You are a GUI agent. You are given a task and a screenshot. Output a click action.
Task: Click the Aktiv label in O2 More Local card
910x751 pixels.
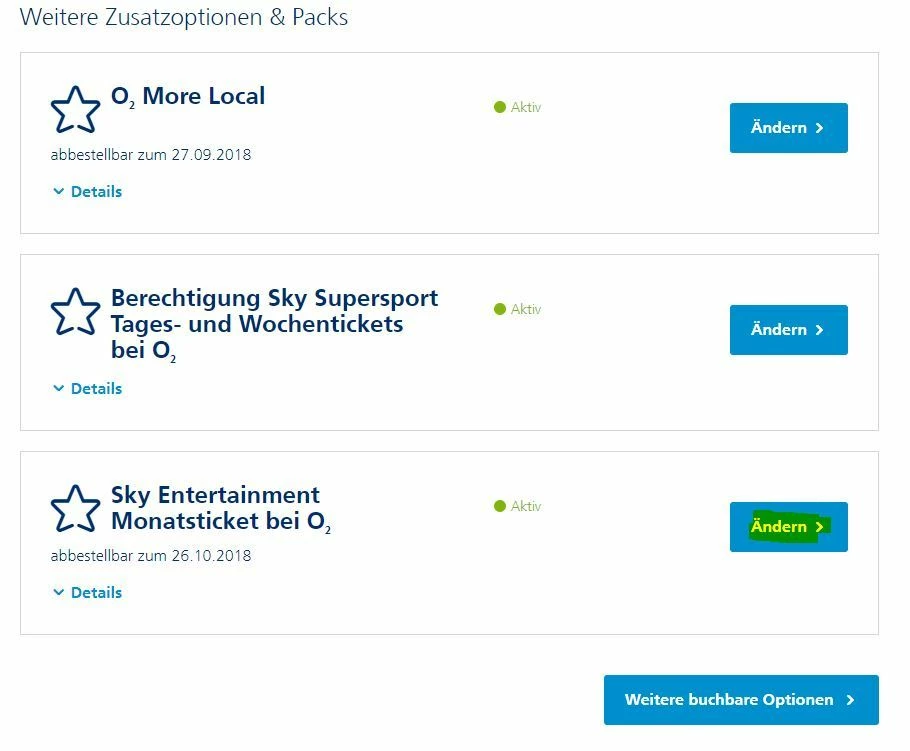pyautogui.click(x=526, y=107)
